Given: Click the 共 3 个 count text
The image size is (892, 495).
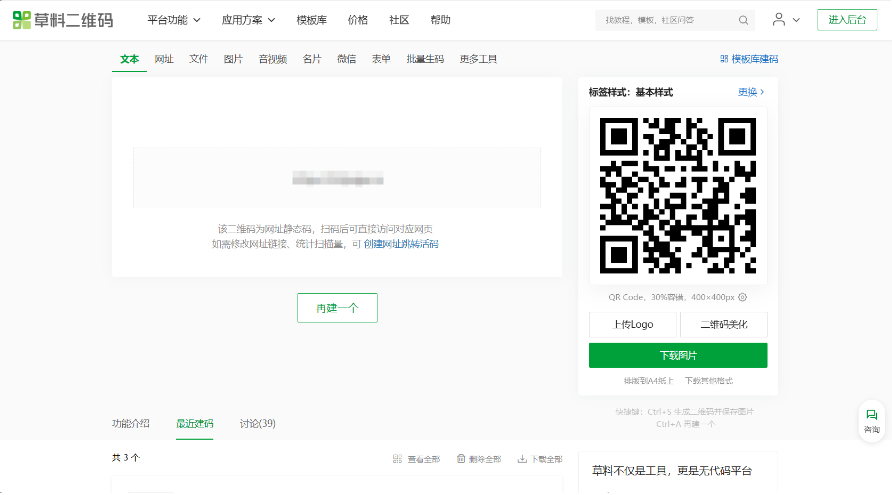Looking at the screenshot, I should [x=126, y=457].
